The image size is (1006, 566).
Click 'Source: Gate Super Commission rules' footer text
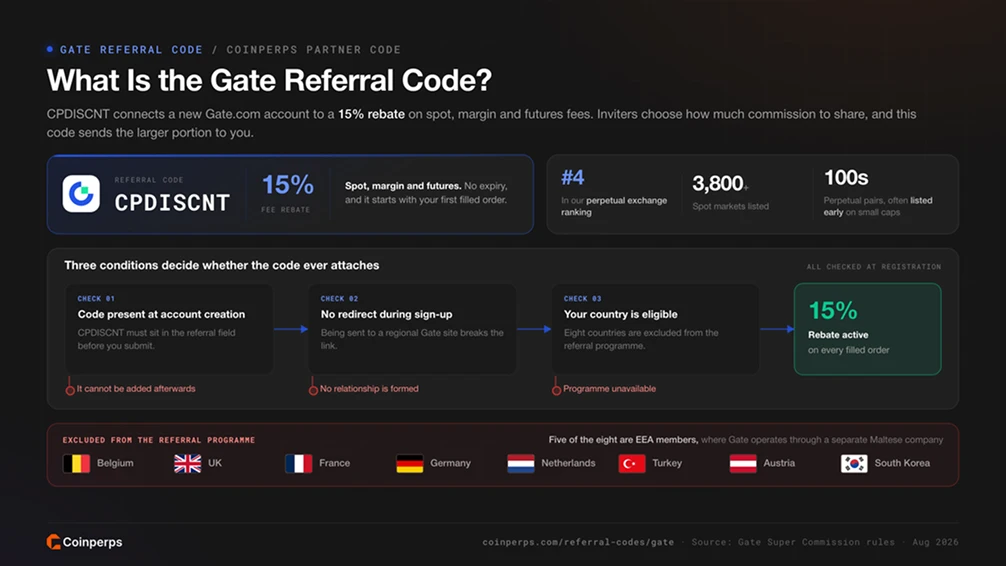793,542
